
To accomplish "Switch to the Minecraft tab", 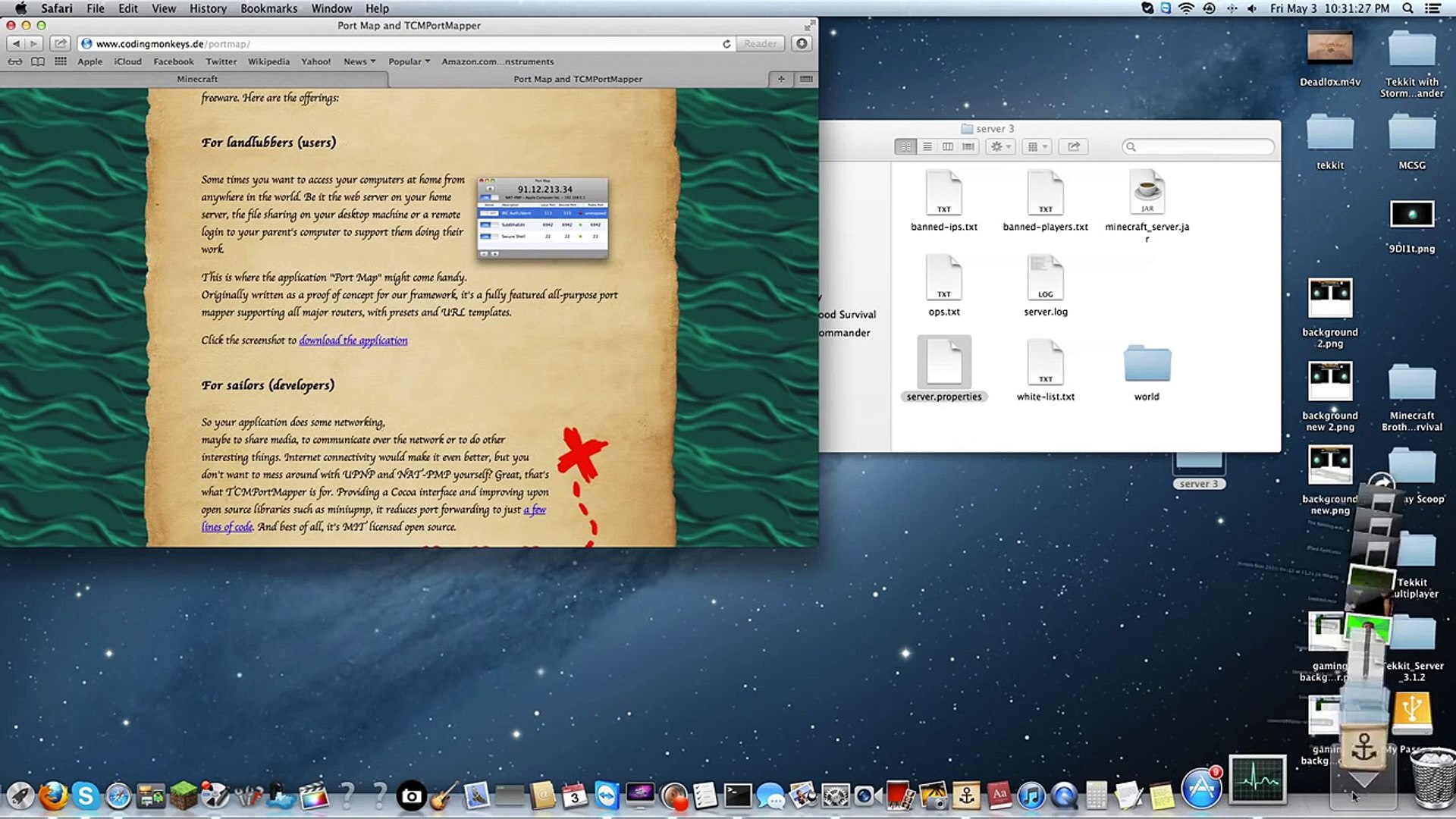I will click(196, 79).
